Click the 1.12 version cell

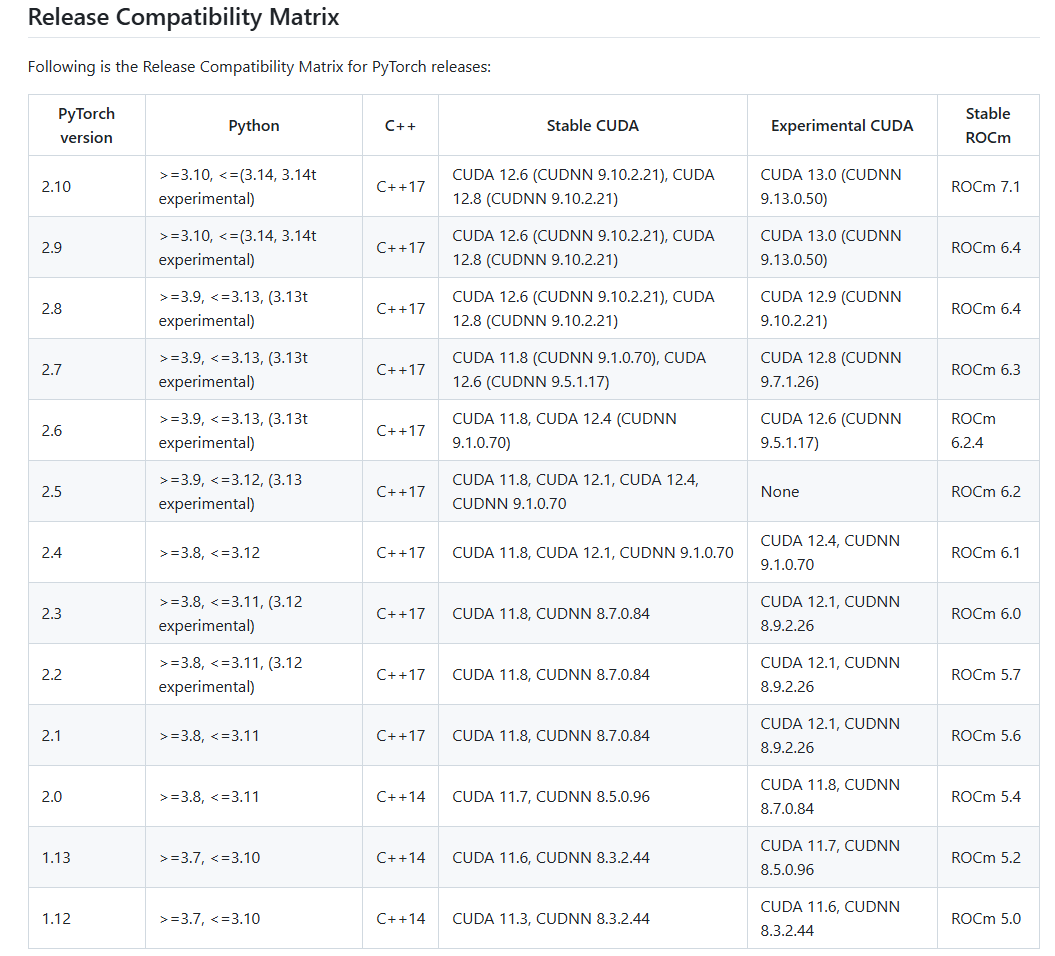(x=86, y=918)
